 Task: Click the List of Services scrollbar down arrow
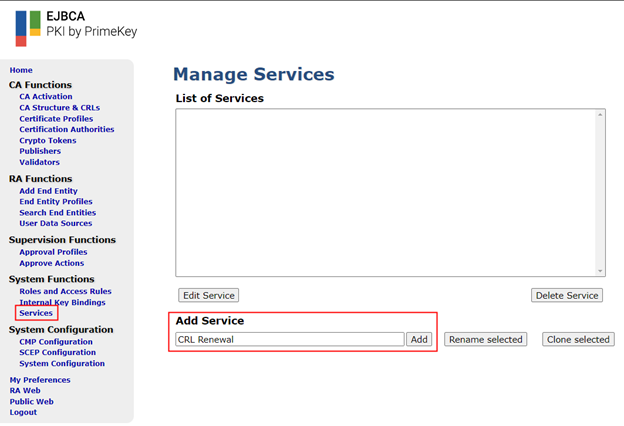[600, 271]
